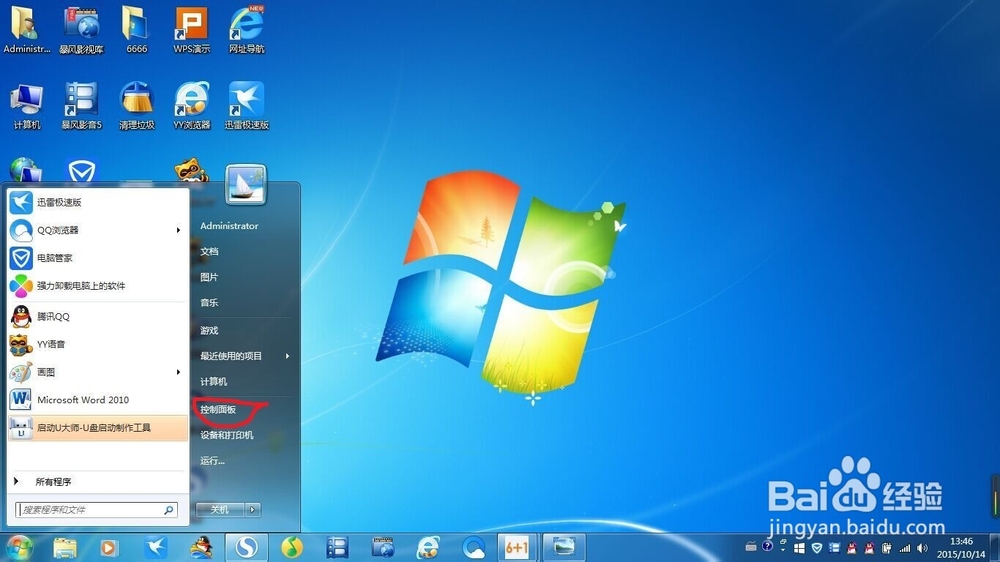This screenshot has height=562, width=1000.
Task: Open the QQ penguin taskbar icon
Action: [x=202, y=547]
